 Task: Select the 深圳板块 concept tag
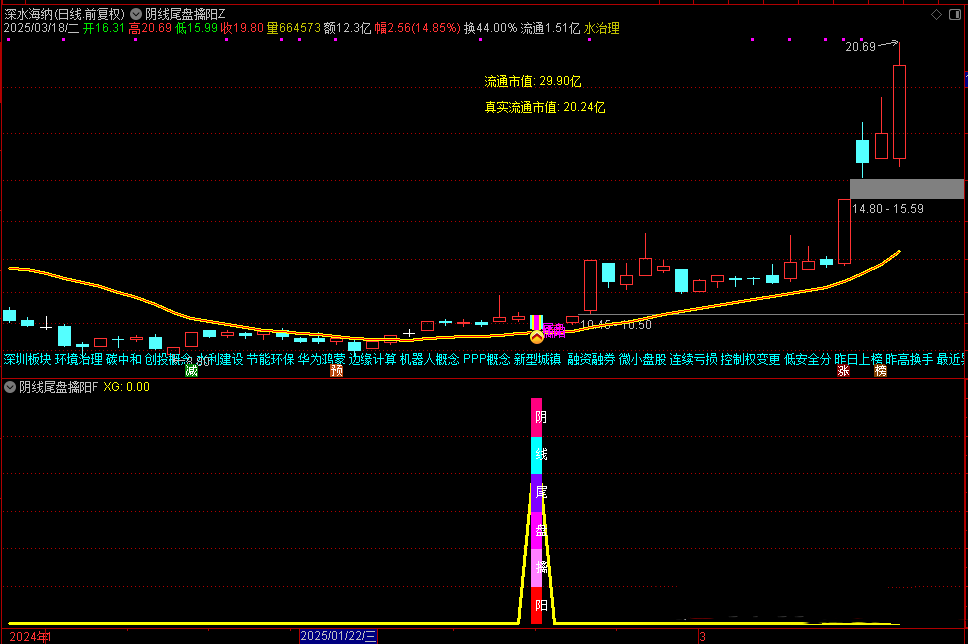coord(27,359)
